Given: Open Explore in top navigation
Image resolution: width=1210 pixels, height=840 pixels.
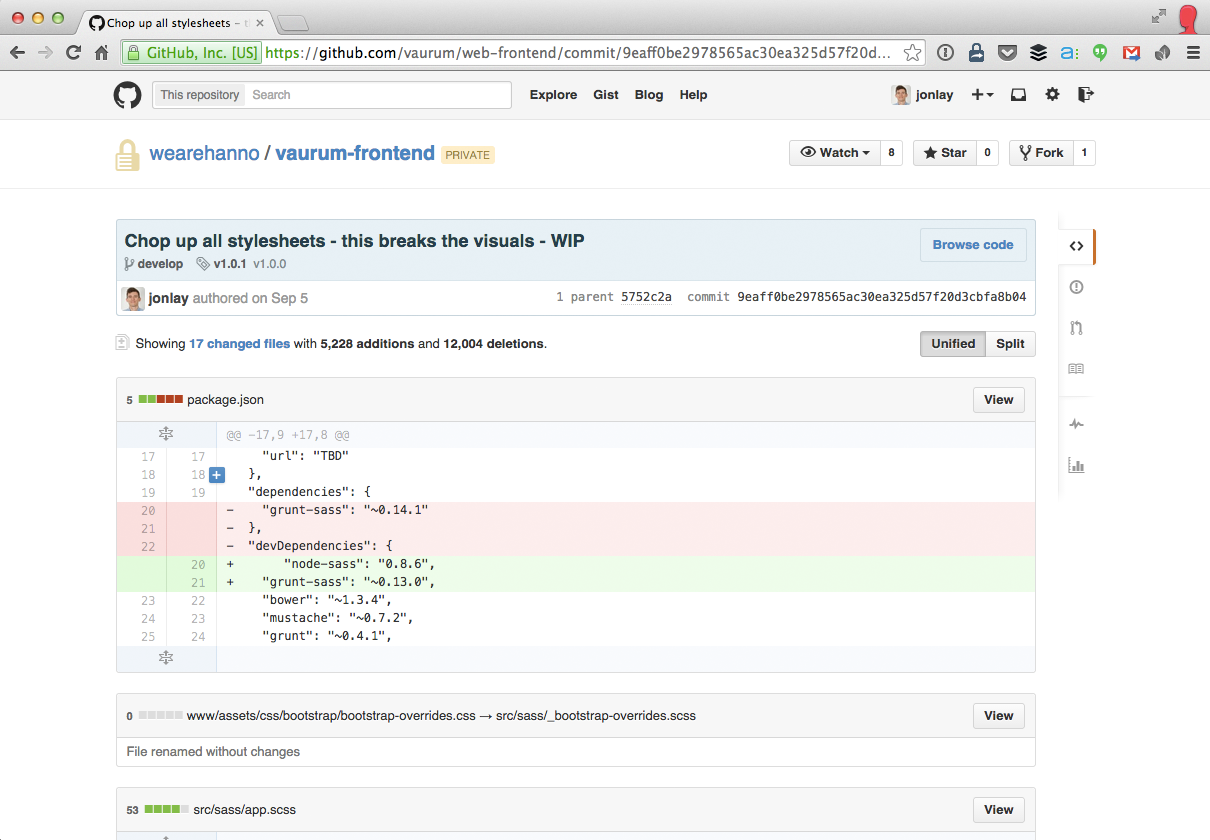Looking at the screenshot, I should [553, 95].
